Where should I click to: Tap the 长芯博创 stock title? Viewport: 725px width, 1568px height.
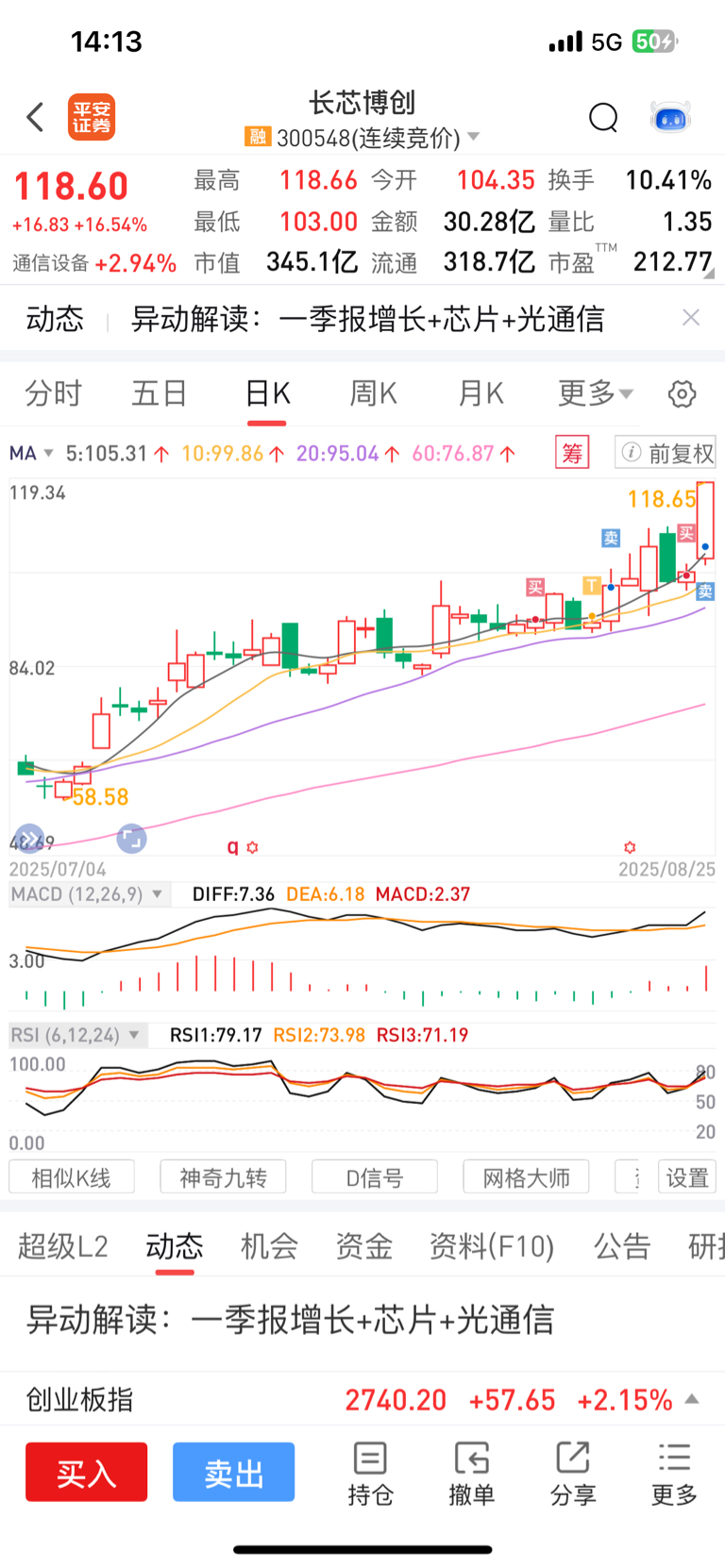[x=362, y=102]
